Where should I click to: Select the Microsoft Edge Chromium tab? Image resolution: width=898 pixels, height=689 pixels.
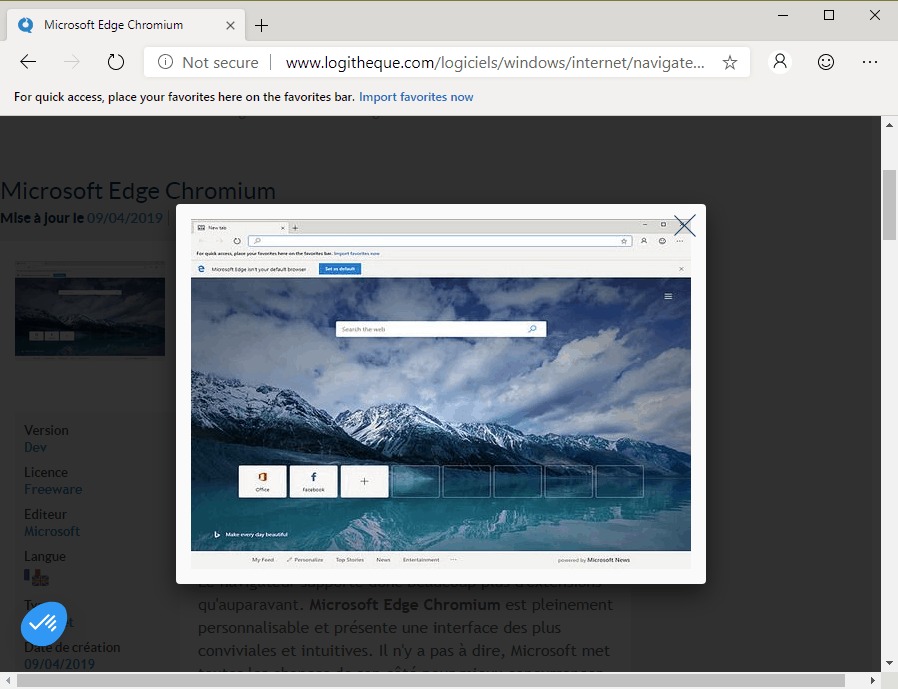coord(126,25)
